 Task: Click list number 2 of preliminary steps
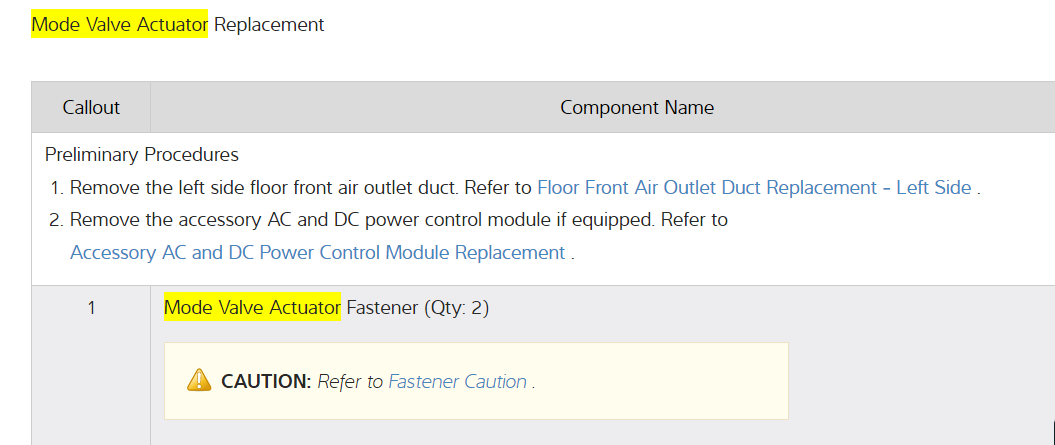[56, 221]
